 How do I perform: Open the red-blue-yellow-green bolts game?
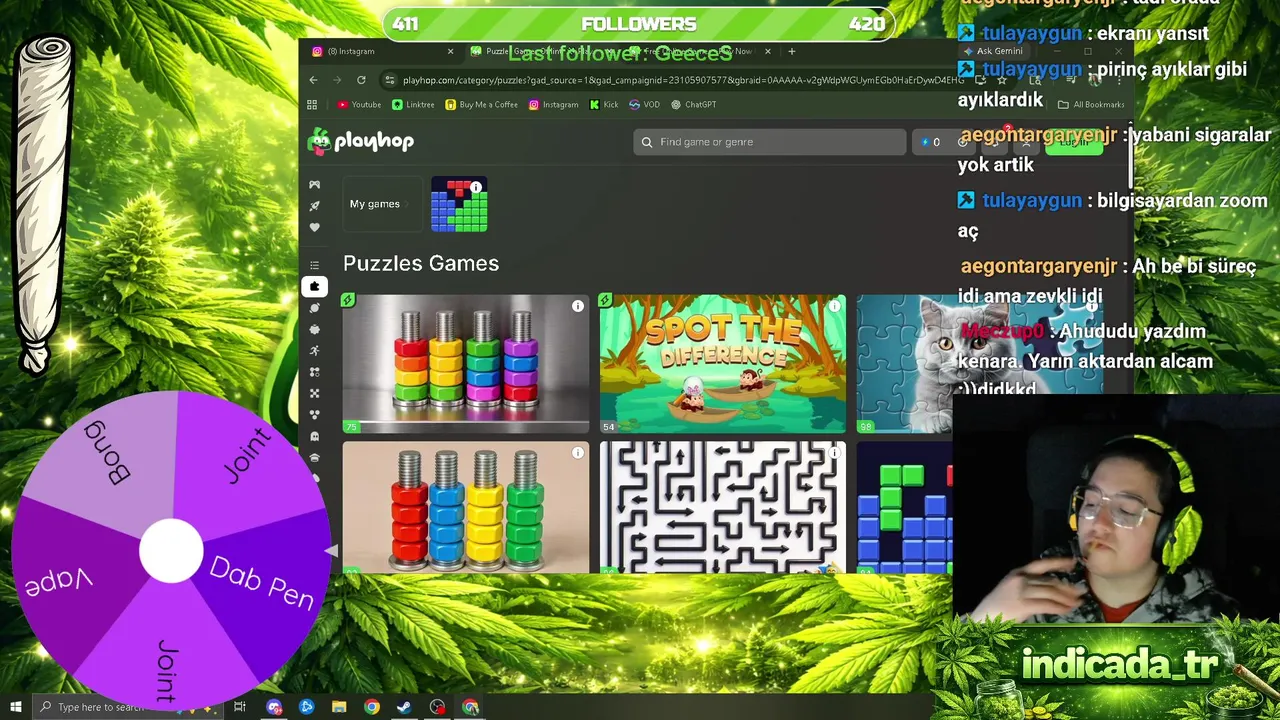pyautogui.click(x=466, y=508)
